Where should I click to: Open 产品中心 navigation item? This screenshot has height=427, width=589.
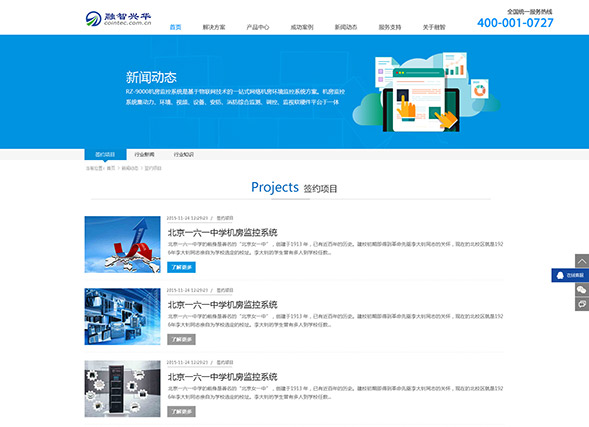point(258,27)
